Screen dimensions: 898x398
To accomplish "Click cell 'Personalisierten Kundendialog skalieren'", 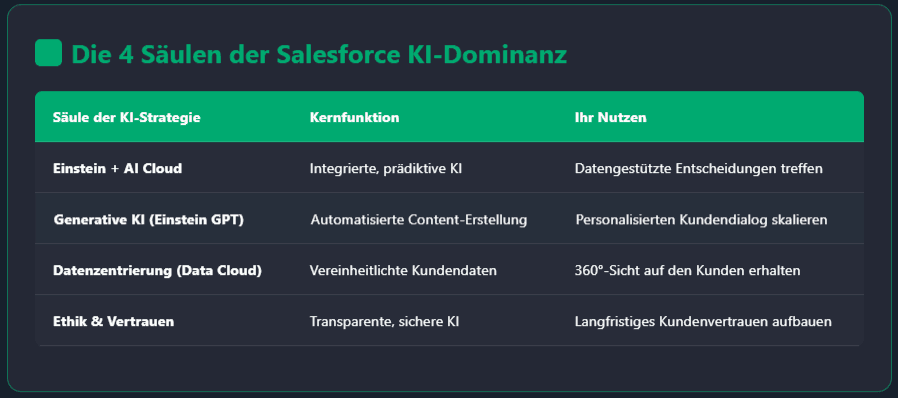I will (x=702, y=220).
